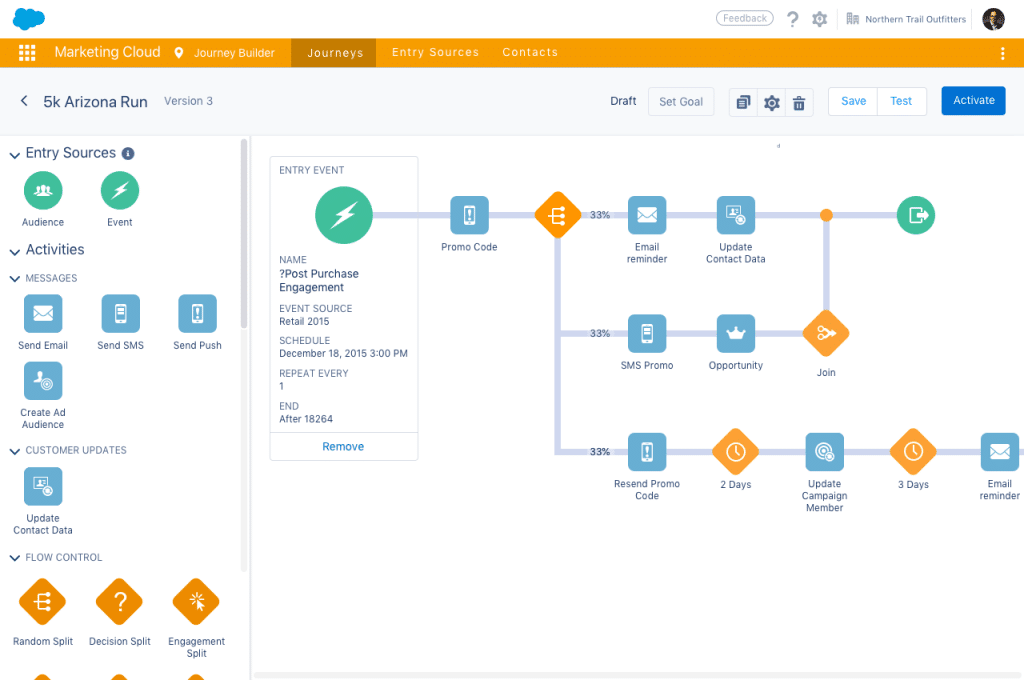Image resolution: width=1024 pixels, height=680 pixels.
Task: Click the orange junction dot on top path
Action: [826, 215]
